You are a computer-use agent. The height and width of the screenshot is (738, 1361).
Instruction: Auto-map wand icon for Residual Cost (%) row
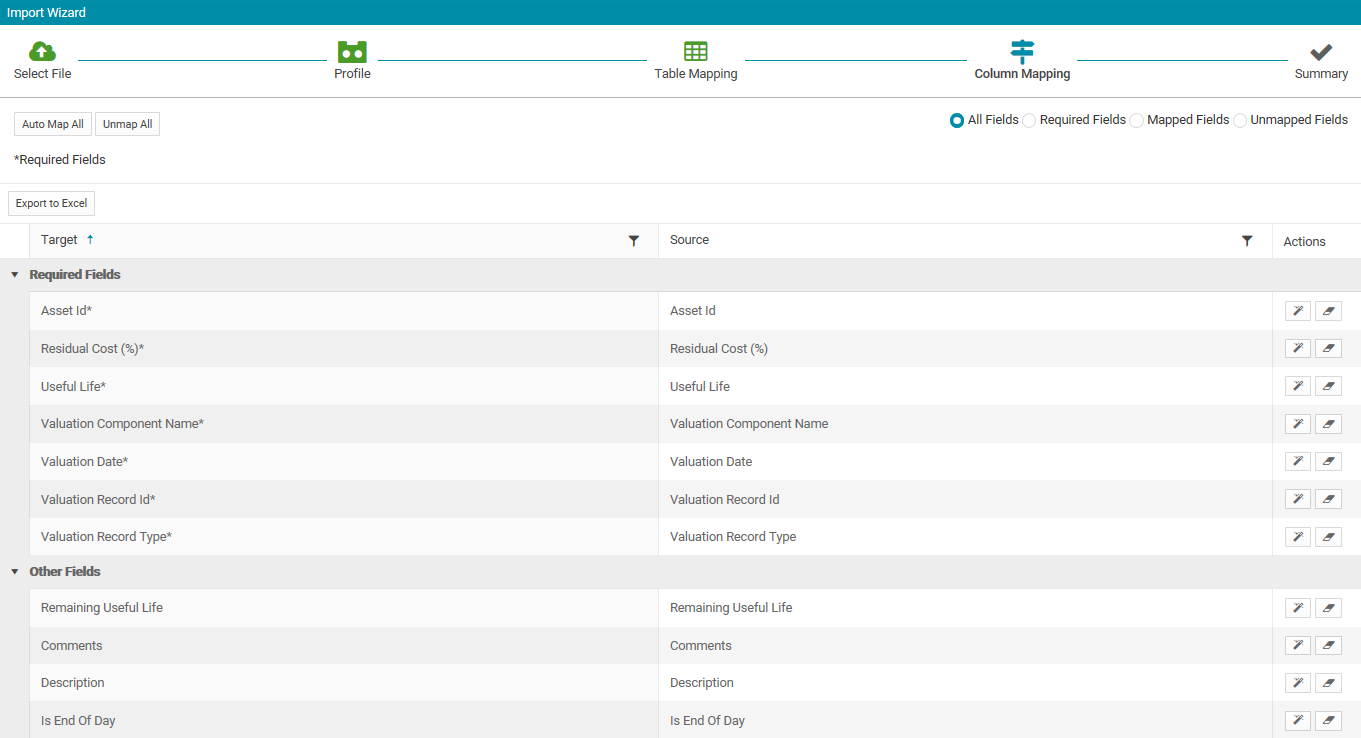[x=1297, y=348]
